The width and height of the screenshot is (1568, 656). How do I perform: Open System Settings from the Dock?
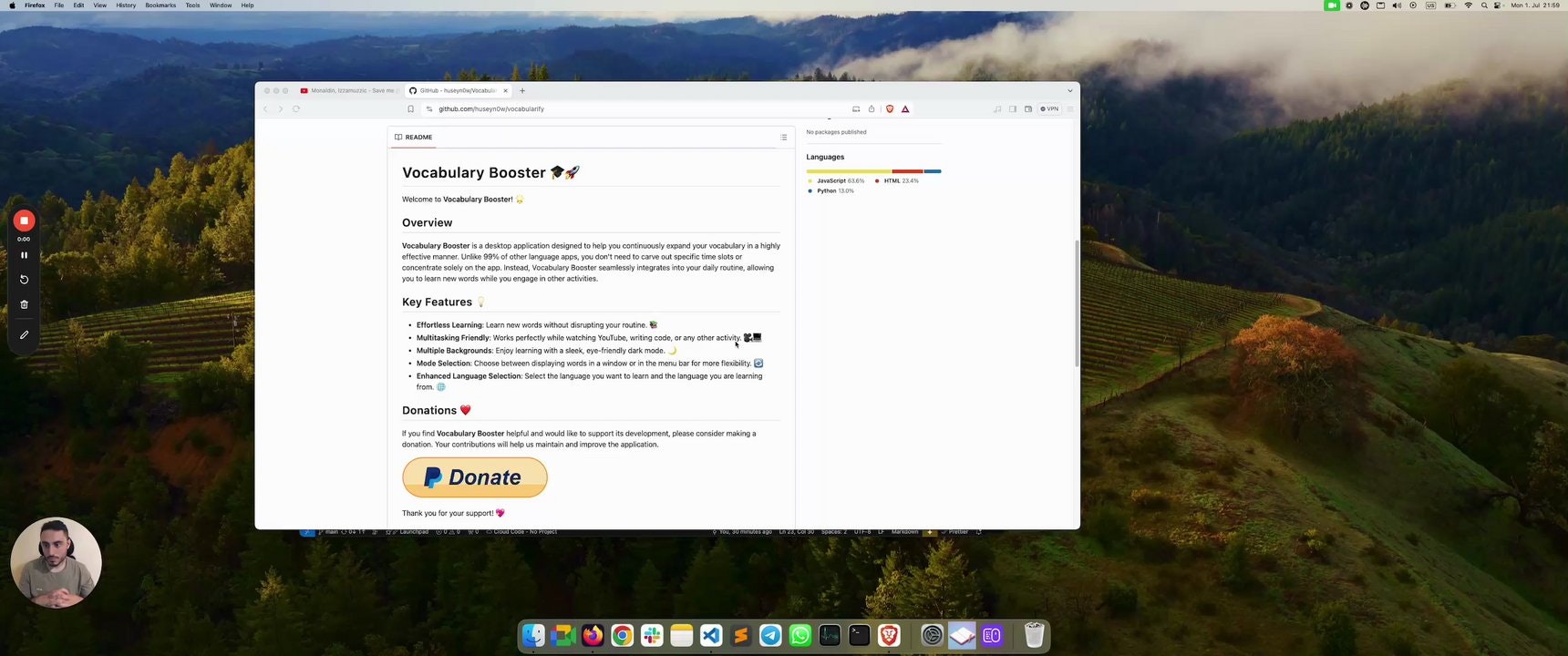coord(932,635)
